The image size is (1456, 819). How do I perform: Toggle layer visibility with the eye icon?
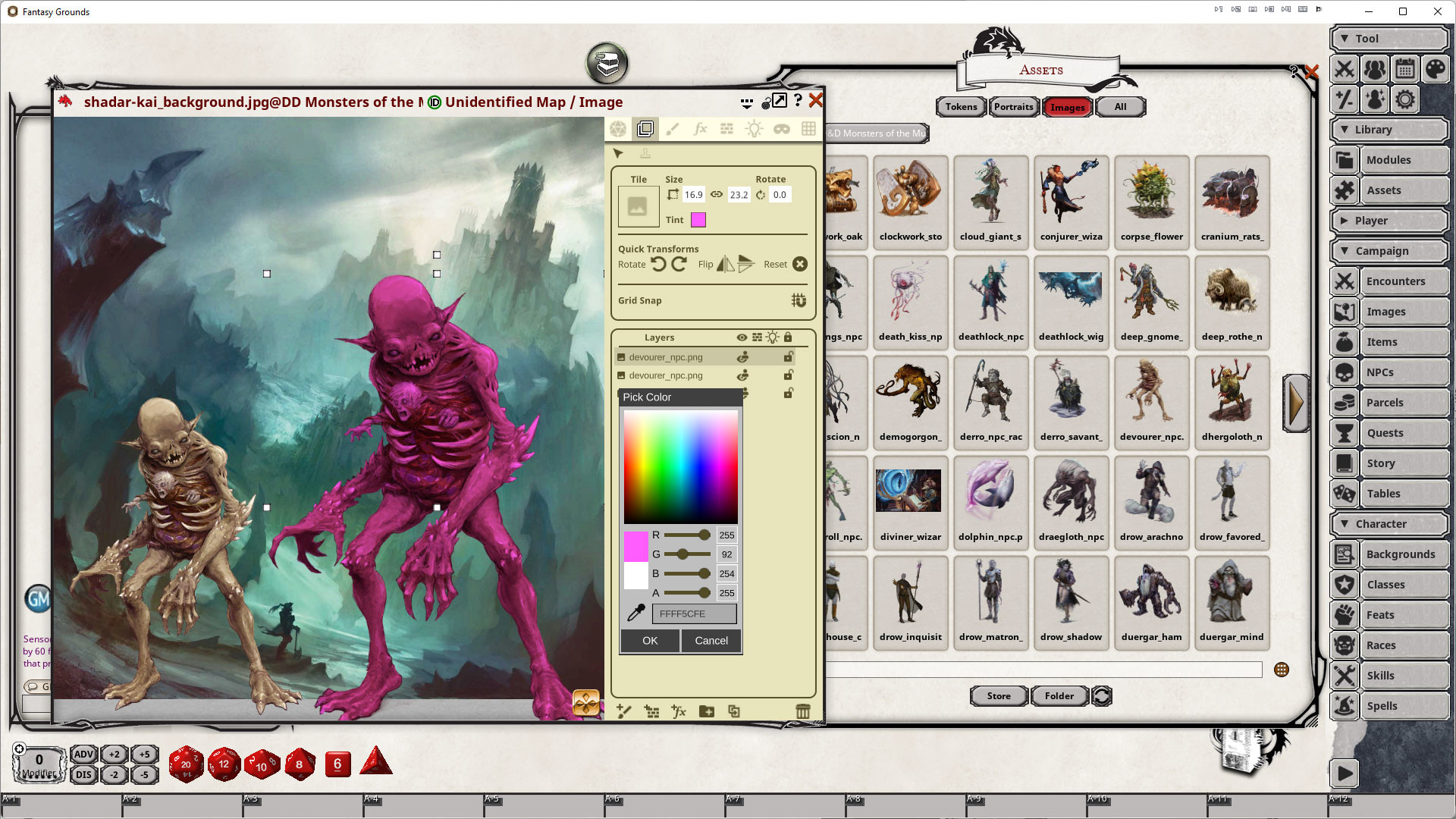(741, 337)
